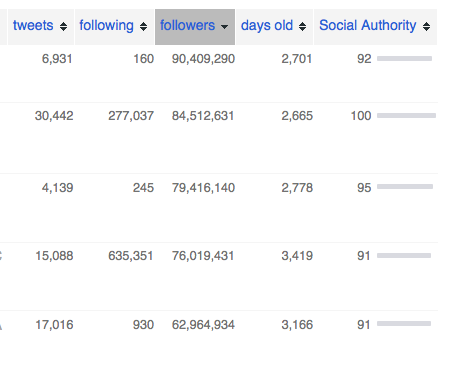This screenshot has height=368, width=453.
Task: Click the Social Authority bar scoring 100
Action: pos(406,116)
